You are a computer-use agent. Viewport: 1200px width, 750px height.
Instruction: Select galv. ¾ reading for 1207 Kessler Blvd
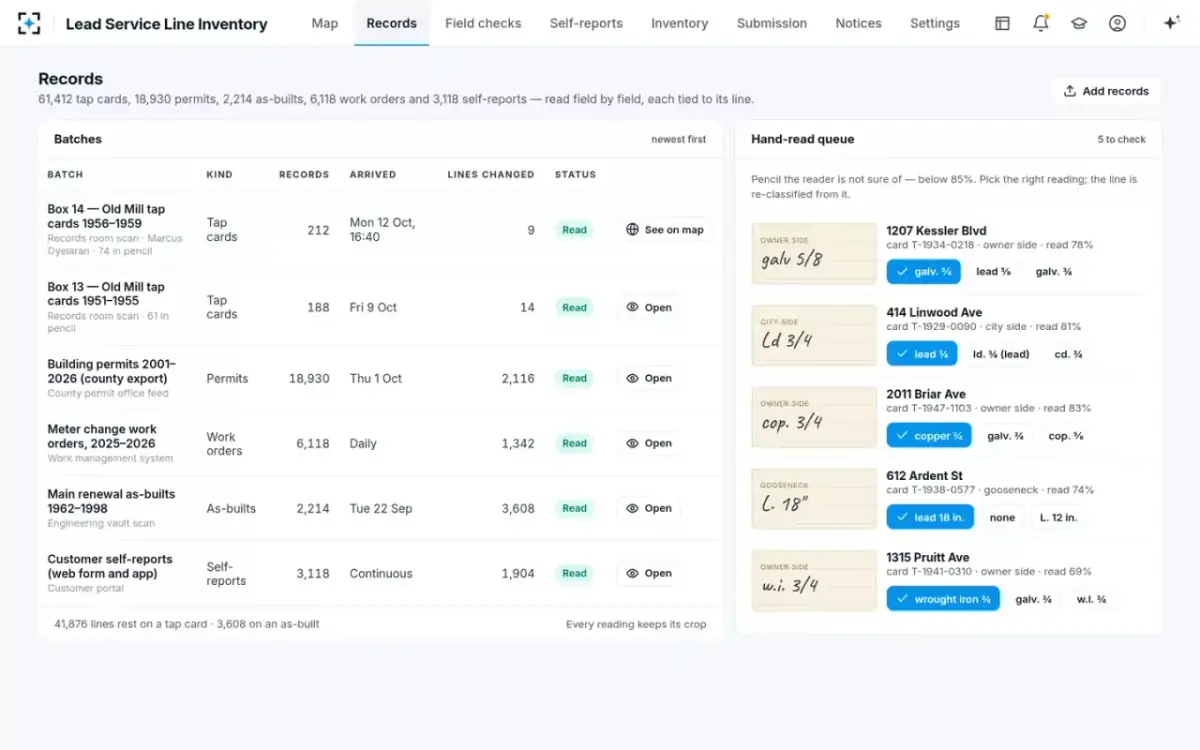(1053, 272)
